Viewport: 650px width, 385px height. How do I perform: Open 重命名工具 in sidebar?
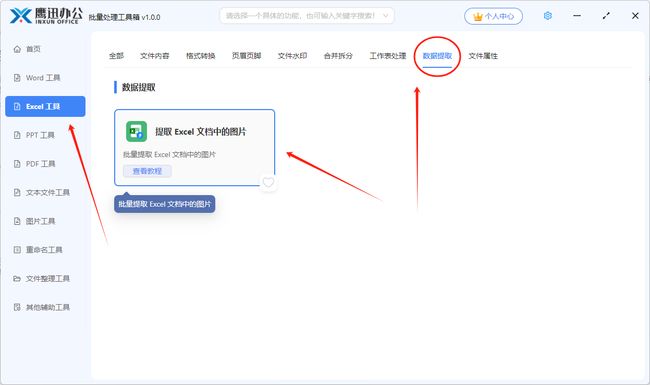(44, 249)
